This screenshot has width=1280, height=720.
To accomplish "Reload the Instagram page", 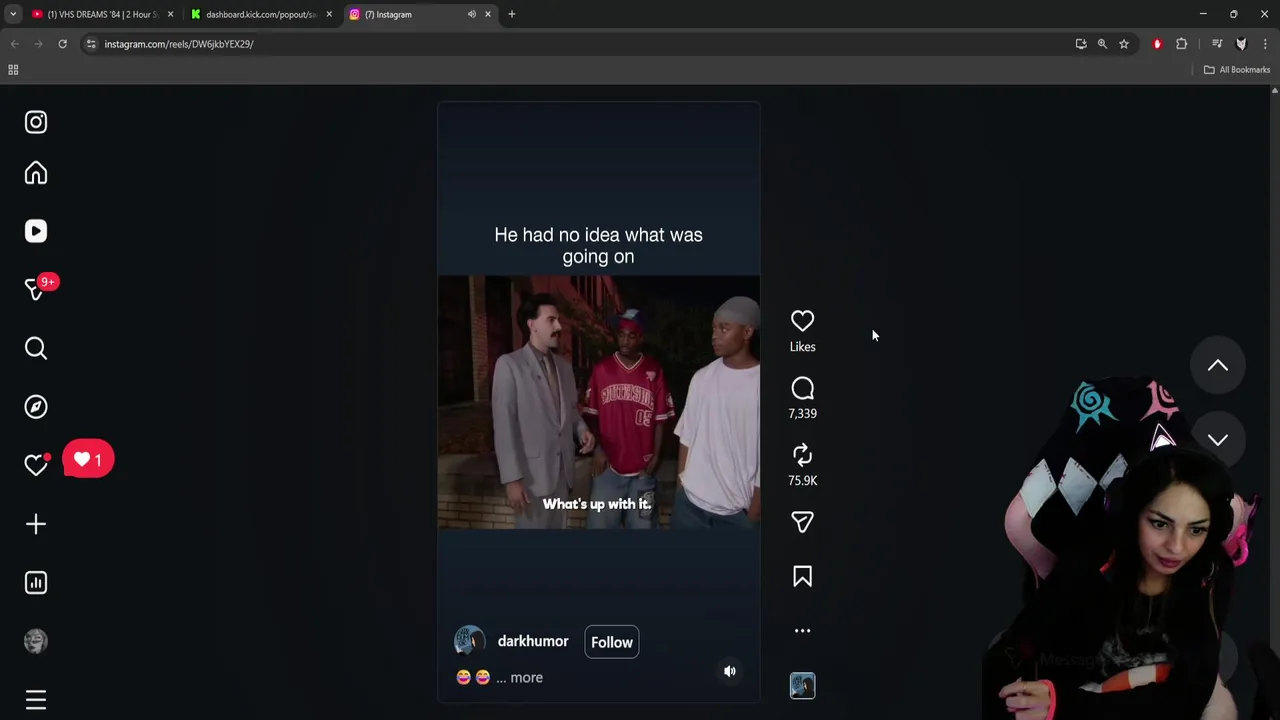I will coord(62,44).
